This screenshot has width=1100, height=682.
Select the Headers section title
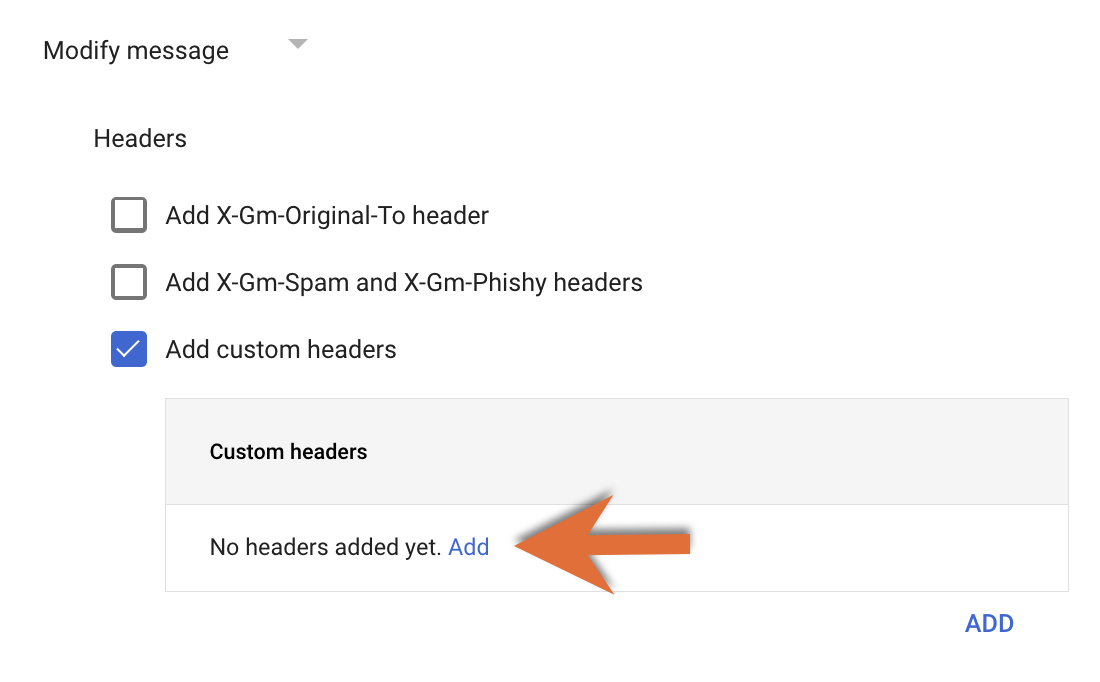140,138
